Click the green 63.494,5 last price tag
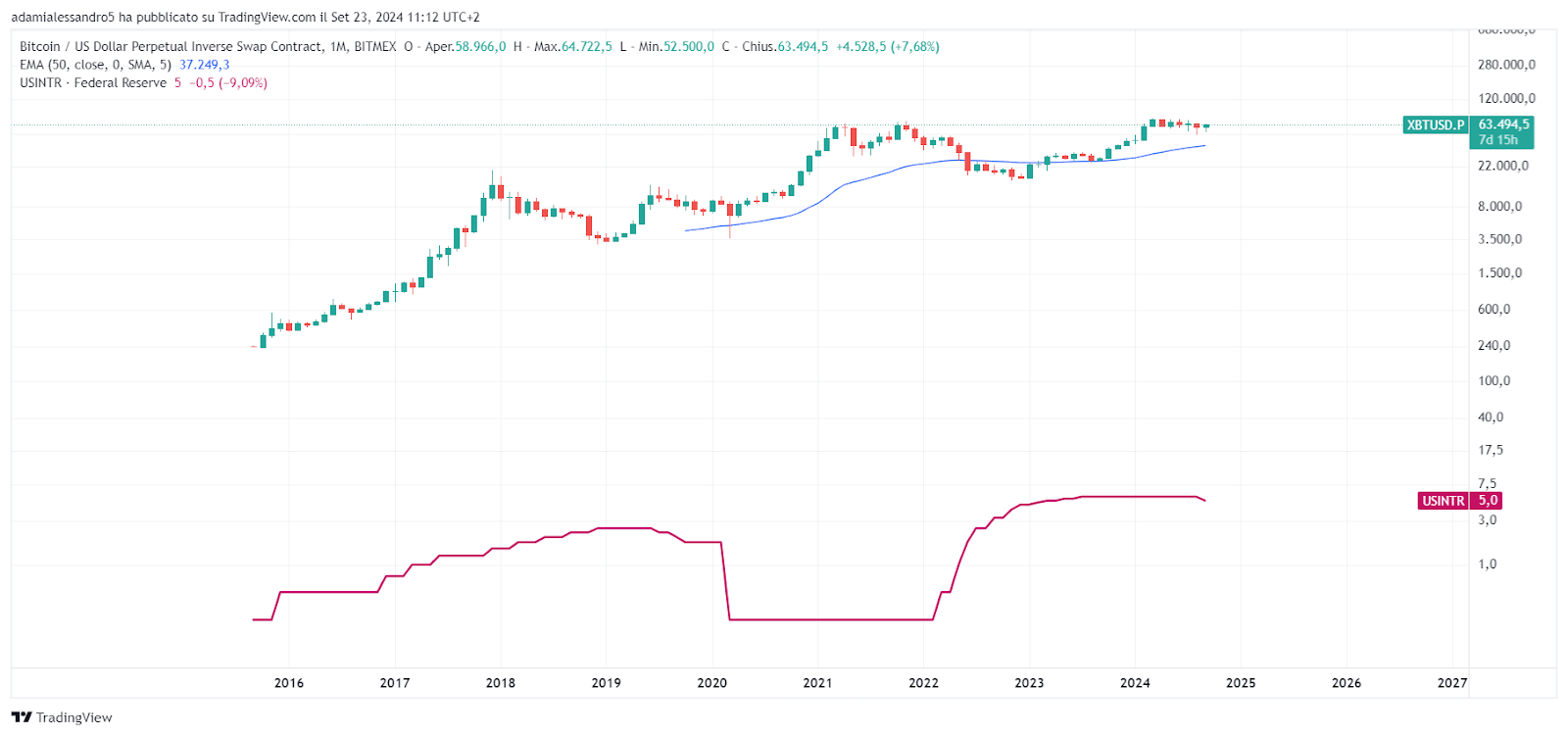Screen dimensions: 1568x736 [x=1503, y=124]
